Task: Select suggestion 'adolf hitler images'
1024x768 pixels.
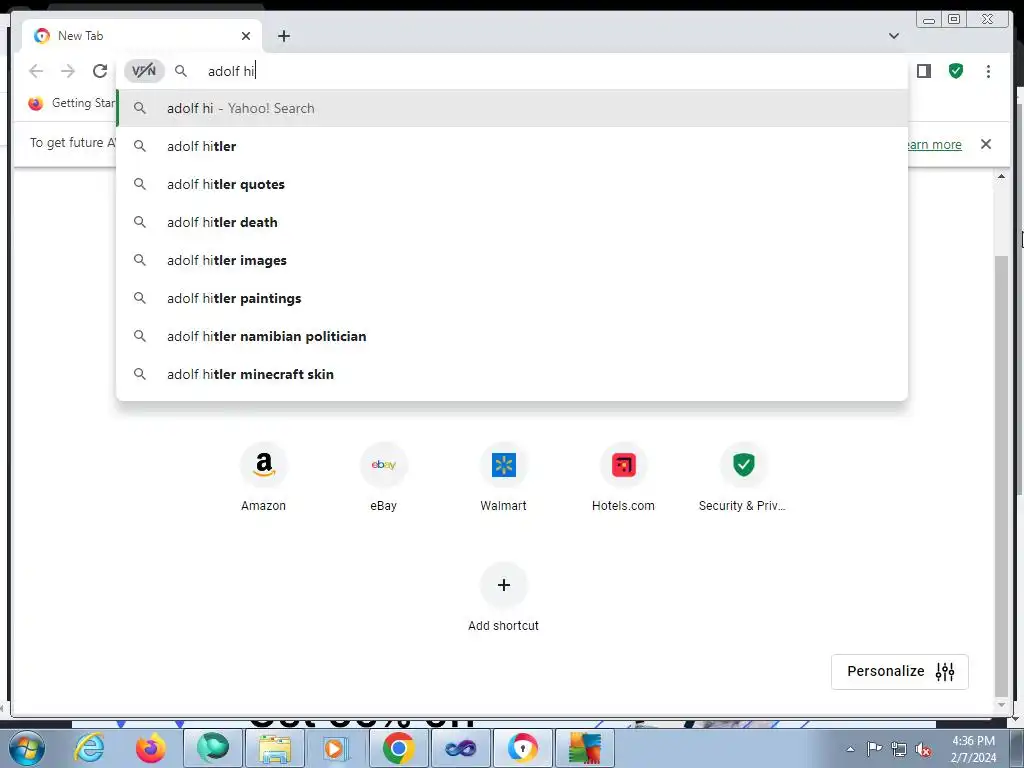Action: pos(512,260)
